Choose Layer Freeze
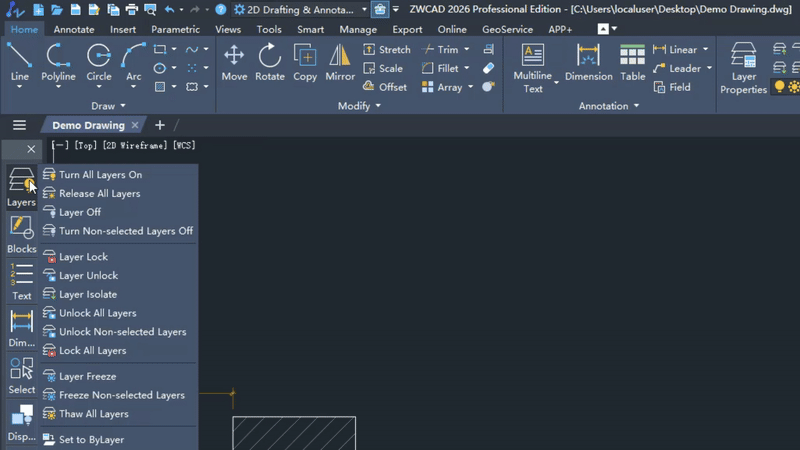 pos(118,376)
